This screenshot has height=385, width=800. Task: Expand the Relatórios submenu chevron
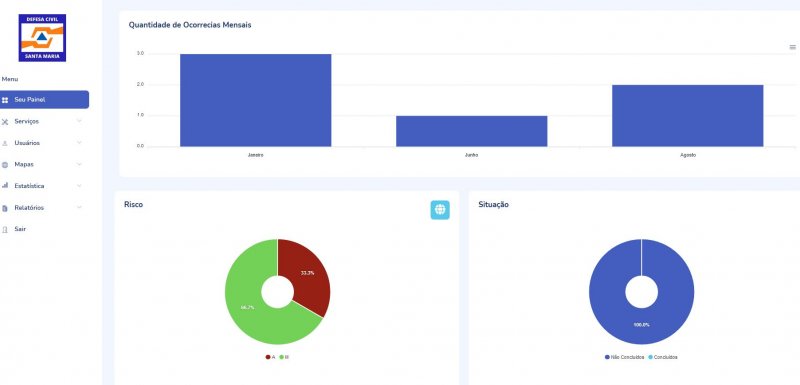(x=79, y=208)
